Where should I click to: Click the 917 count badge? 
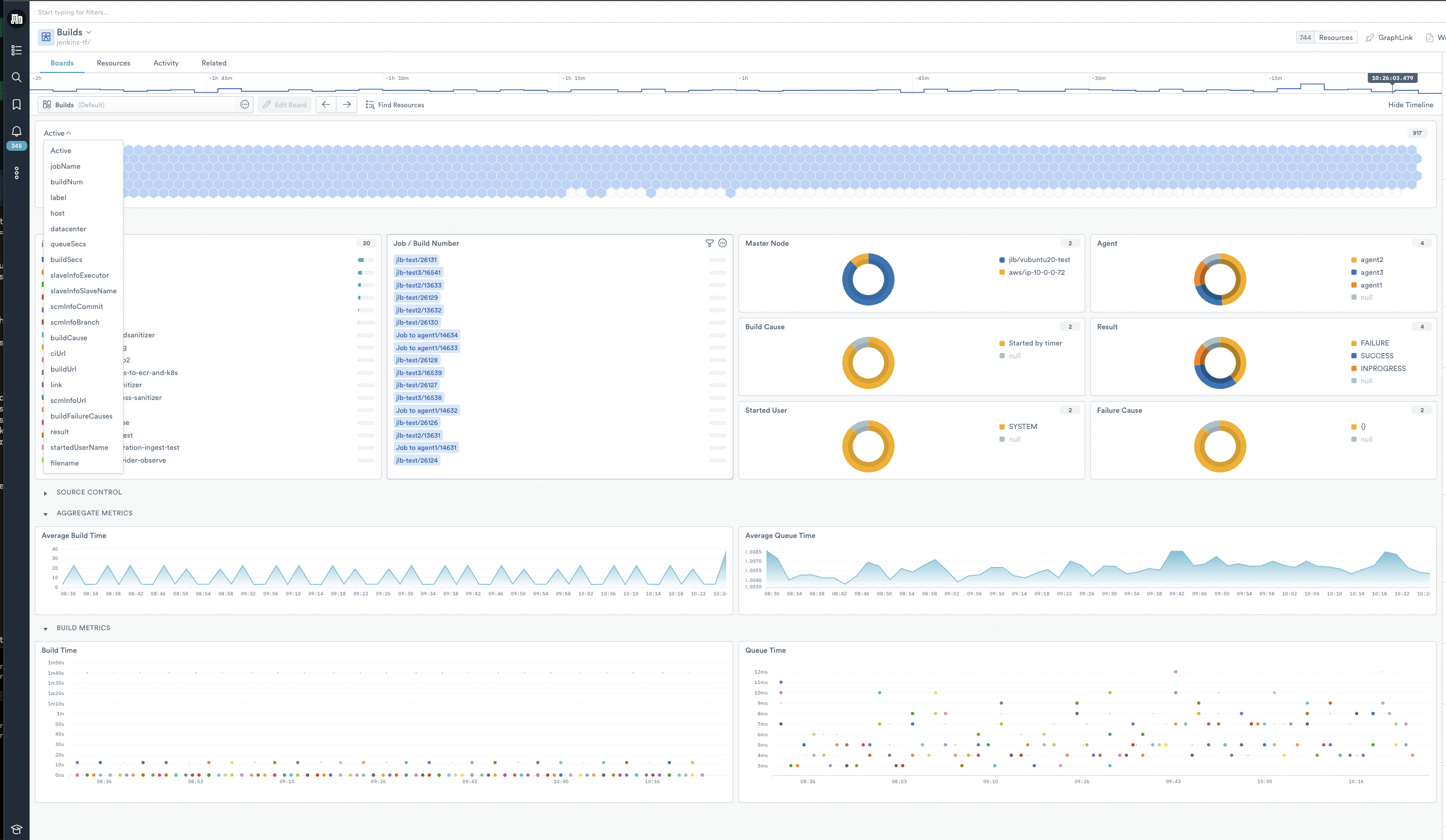(x=1417, y=133)
